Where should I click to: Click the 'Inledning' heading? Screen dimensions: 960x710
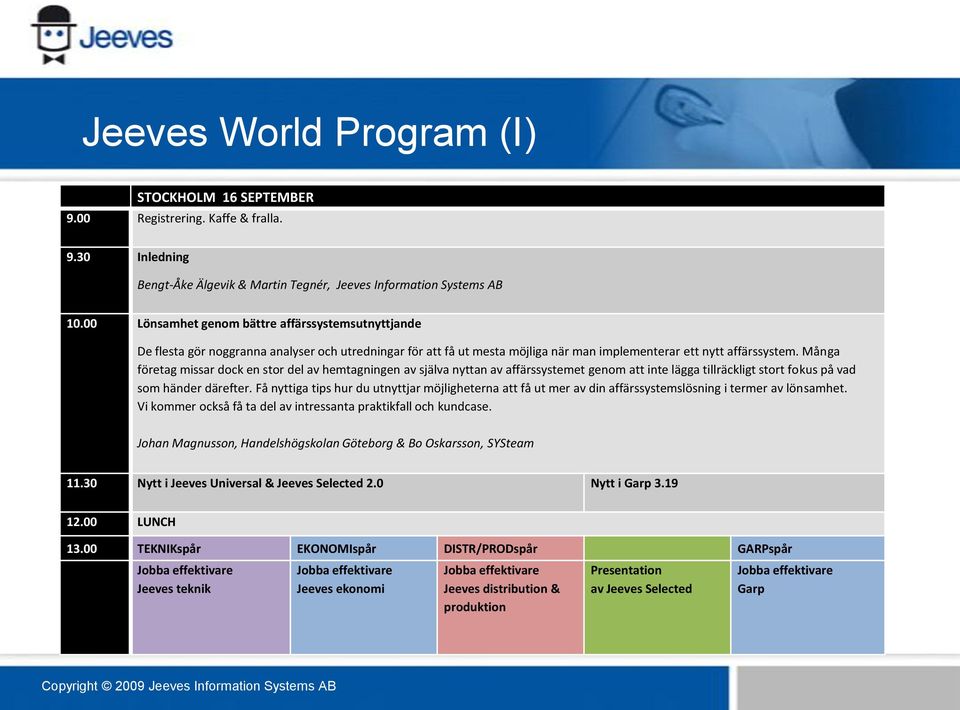[163, 257]
